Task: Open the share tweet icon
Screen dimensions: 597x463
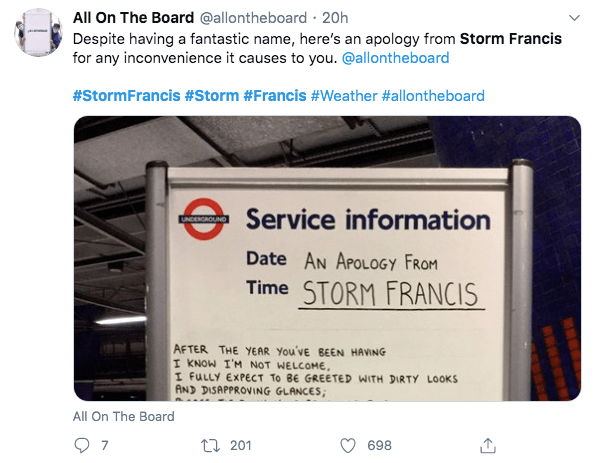Action: pyautogui.click(x=488, y=445)
